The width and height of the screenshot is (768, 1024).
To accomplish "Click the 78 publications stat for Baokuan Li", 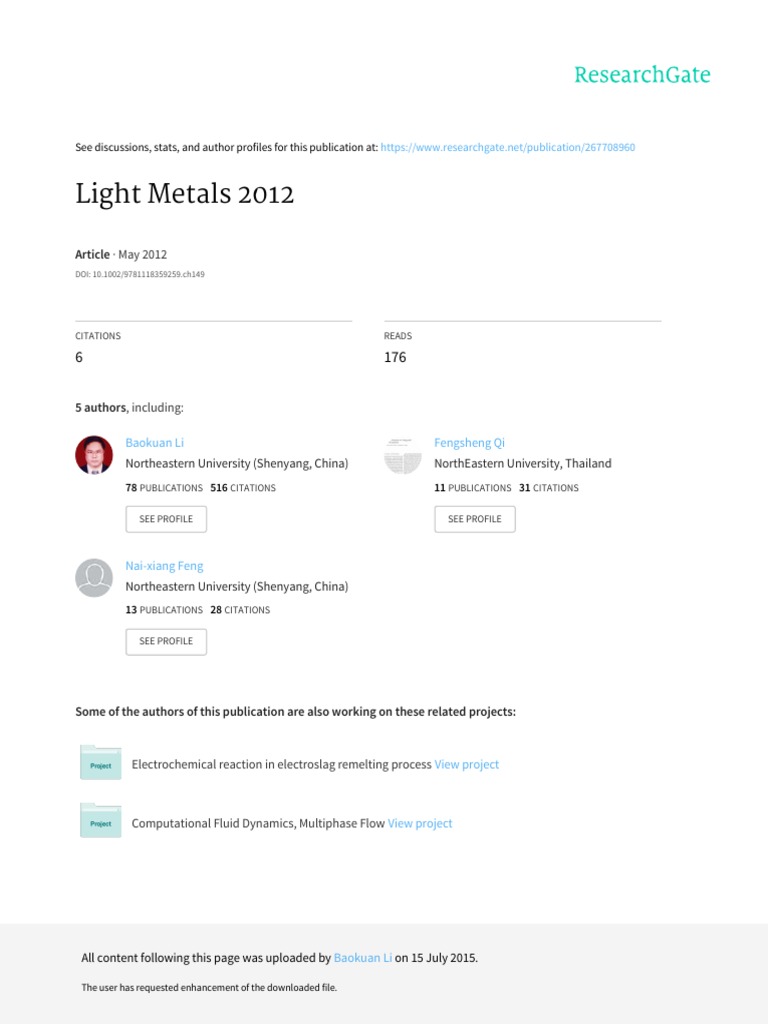I will (x=164, y=488).
